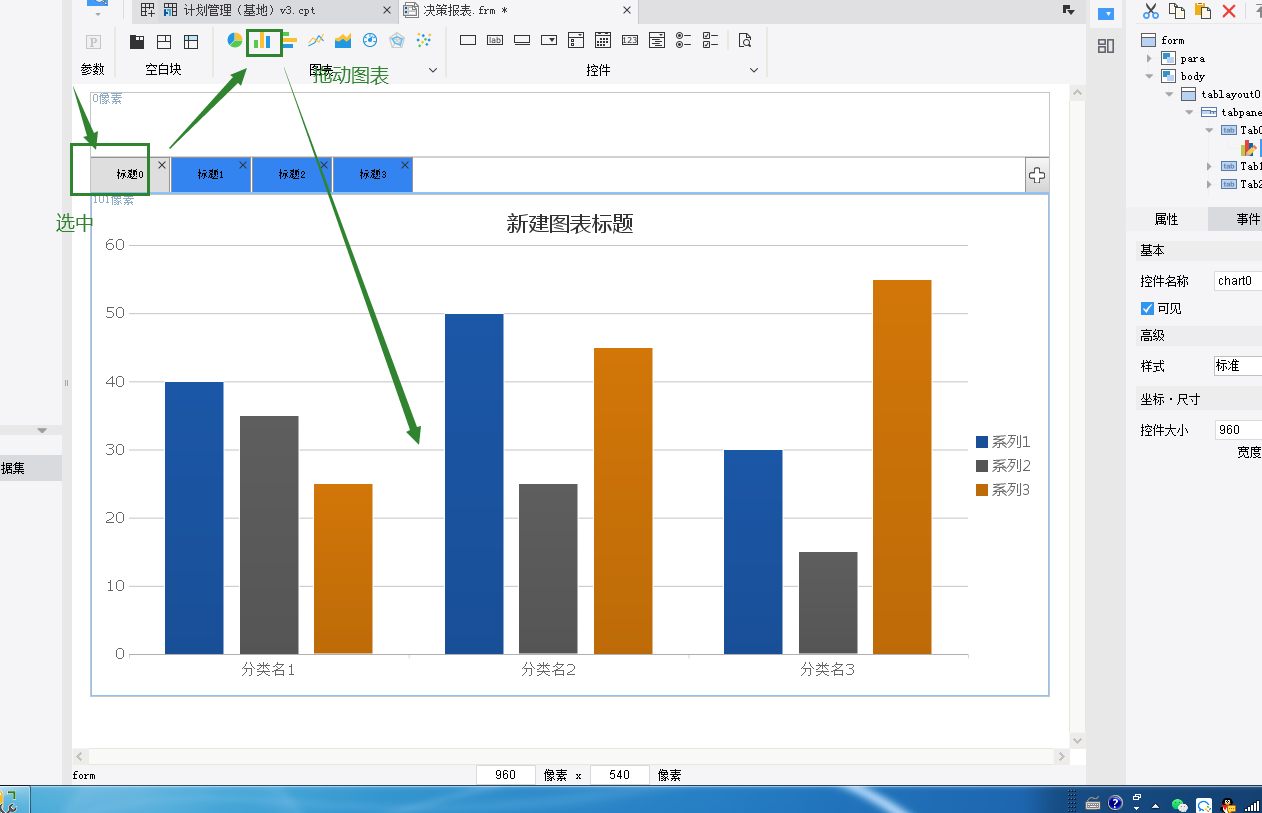
Task: Select the gauge chart icon
Action: 370,41
